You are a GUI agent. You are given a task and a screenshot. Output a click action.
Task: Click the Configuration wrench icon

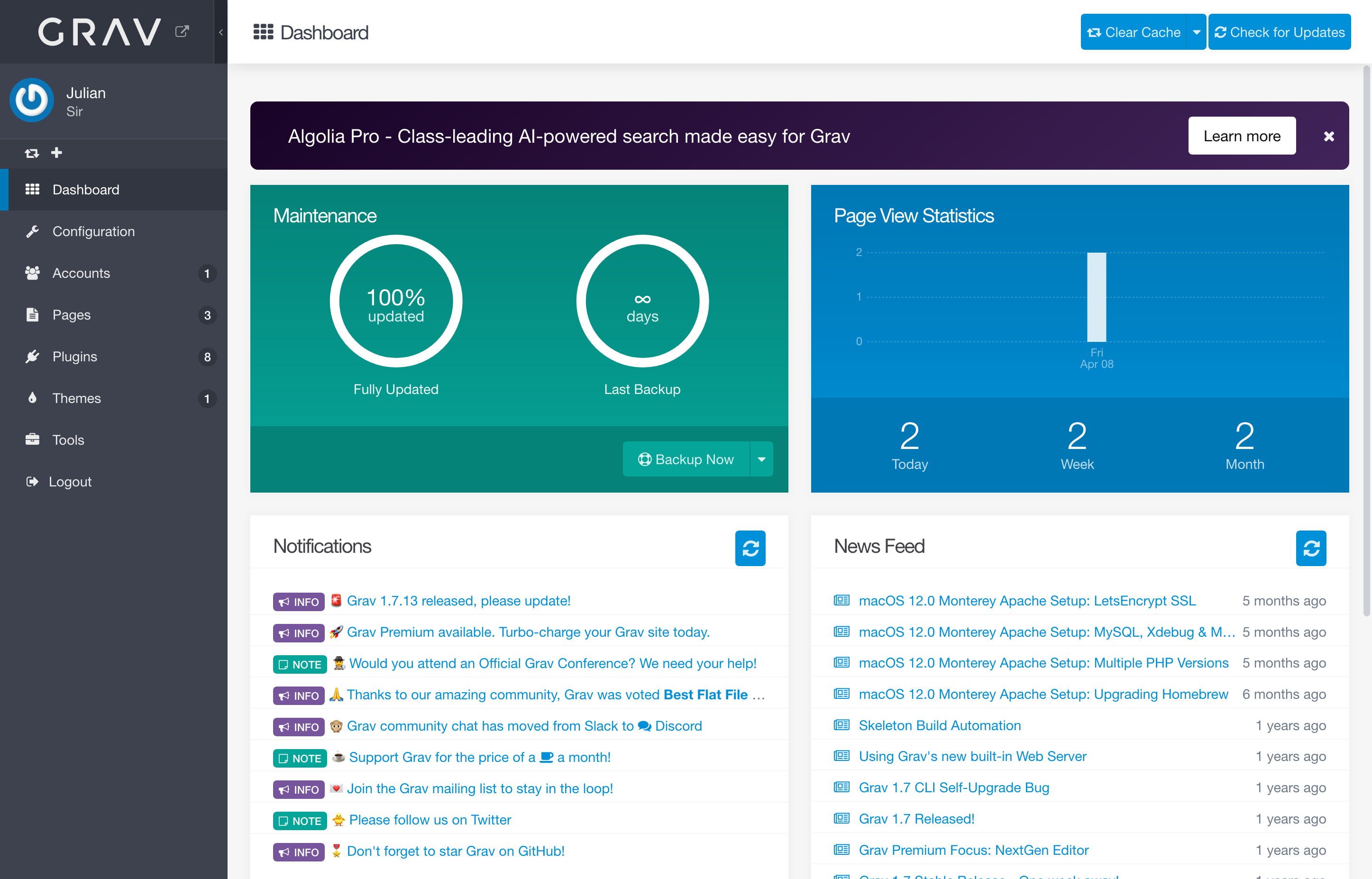33,231
